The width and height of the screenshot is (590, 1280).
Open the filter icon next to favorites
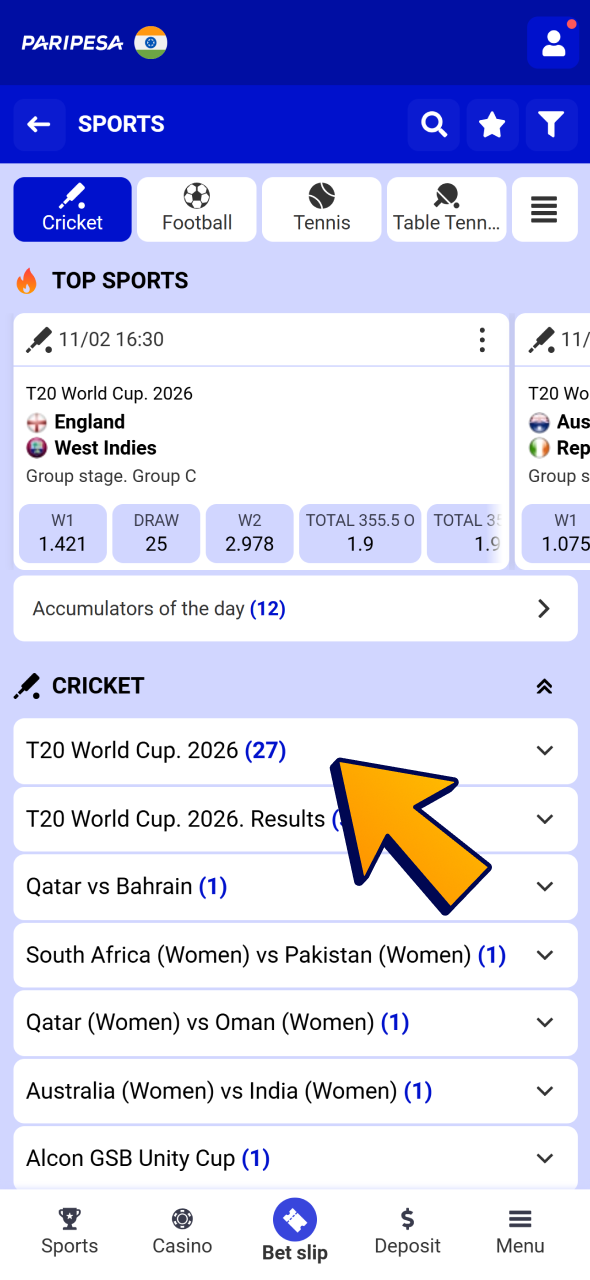[x=551, y=124]
